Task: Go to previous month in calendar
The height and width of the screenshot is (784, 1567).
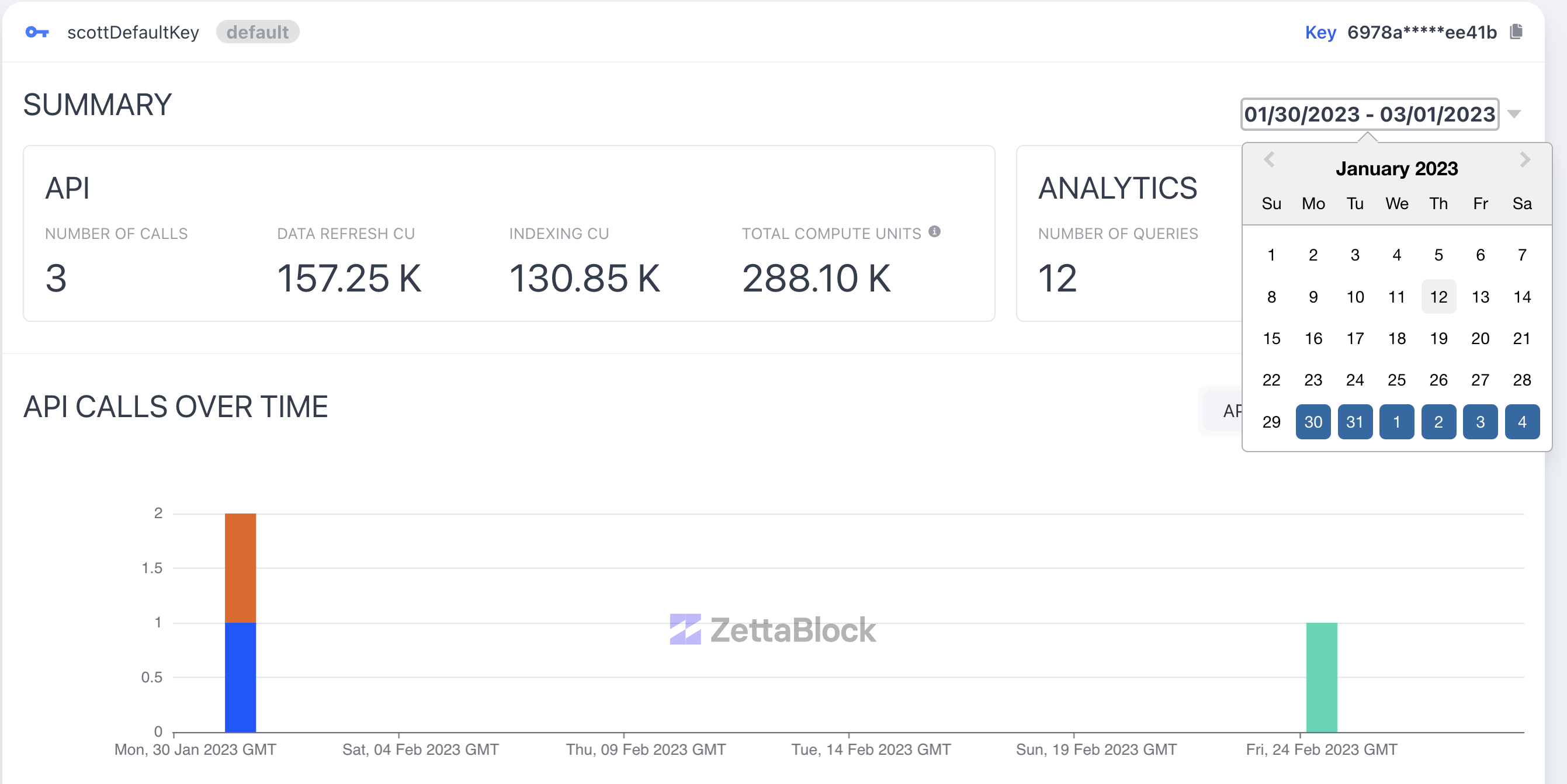Action: [x=1269, y=160]
